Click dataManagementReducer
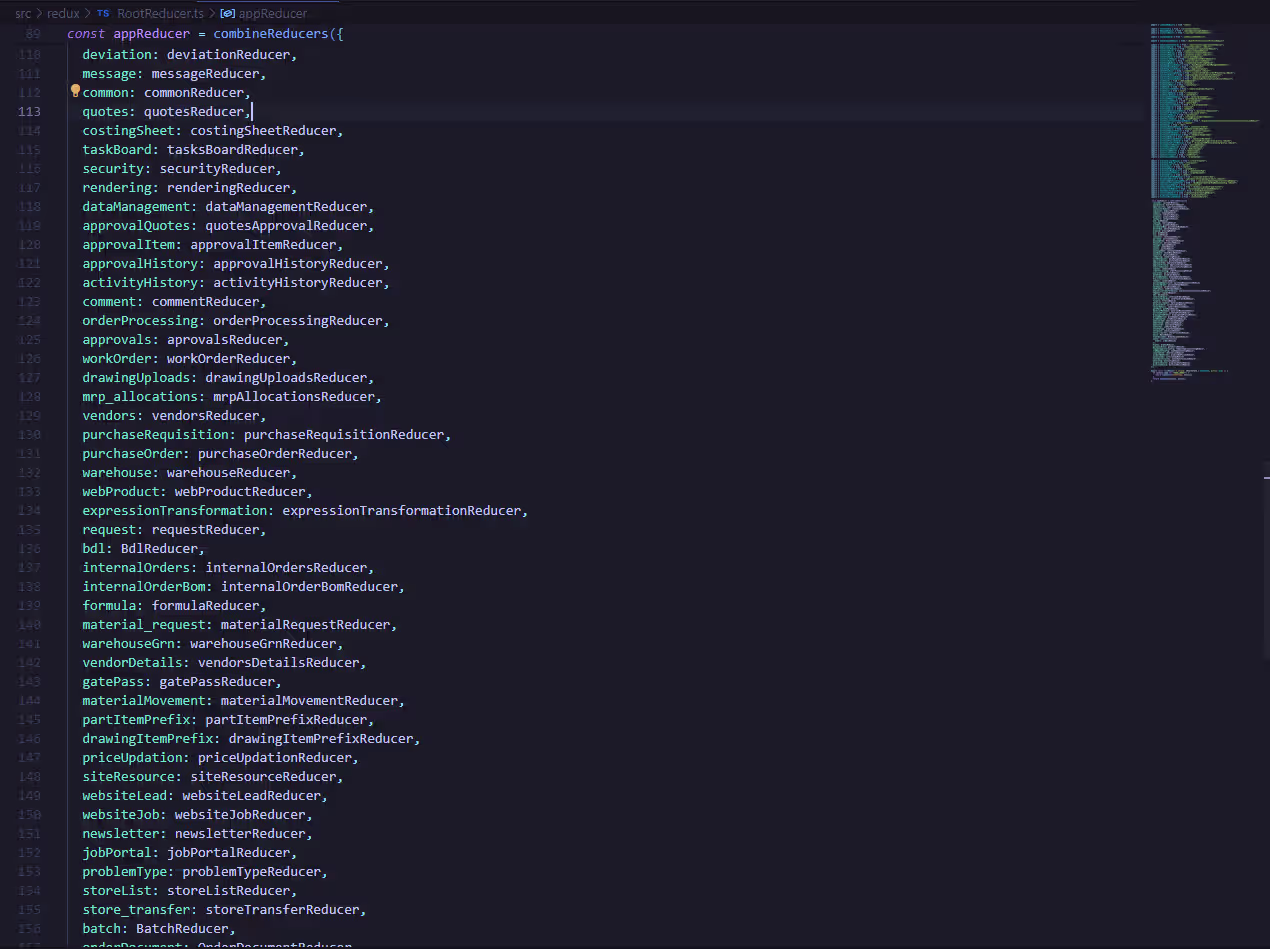Image resolution: width=1270 pixels, height=949 pixels. coord(286,206)
